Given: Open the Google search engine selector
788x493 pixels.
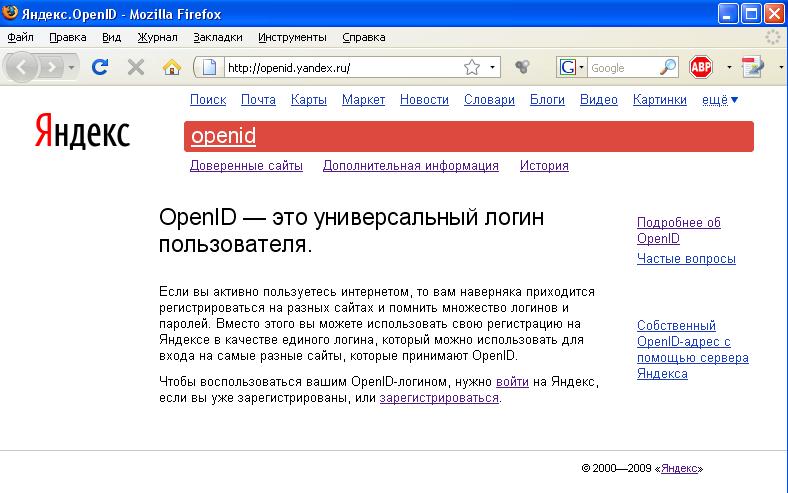Looking at the screenshot, I should pyautogui.click(x=571, y=67).
